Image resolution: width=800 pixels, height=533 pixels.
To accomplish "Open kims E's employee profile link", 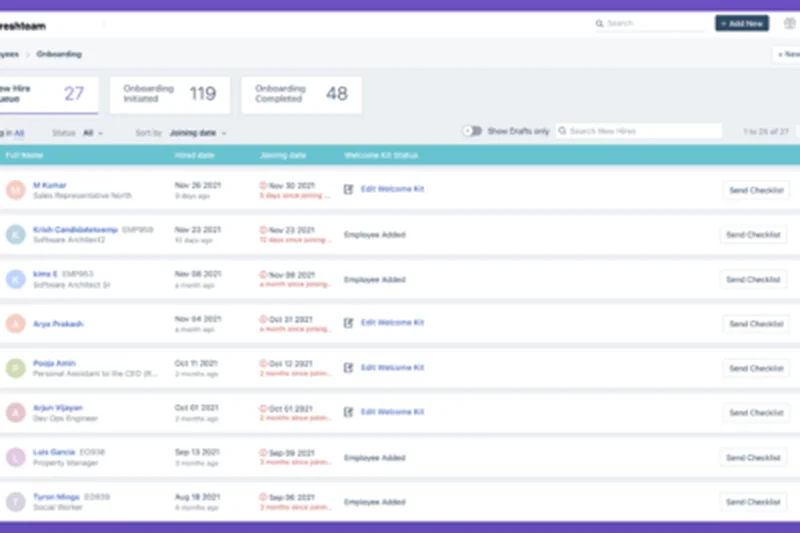I will 46,273.
